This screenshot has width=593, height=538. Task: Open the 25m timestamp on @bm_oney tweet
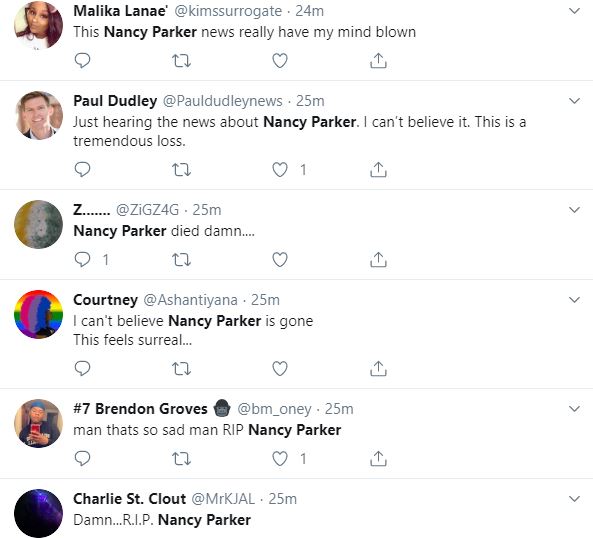click(x=339, y=409)
